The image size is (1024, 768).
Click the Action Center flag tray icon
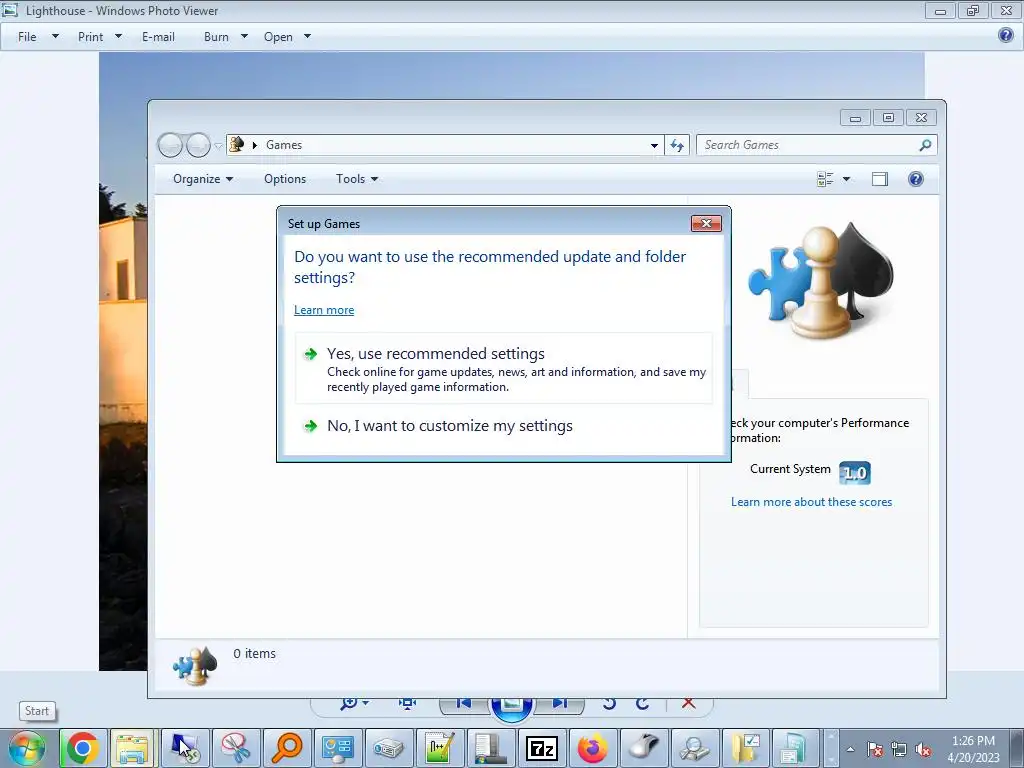[x=875, y=750]
